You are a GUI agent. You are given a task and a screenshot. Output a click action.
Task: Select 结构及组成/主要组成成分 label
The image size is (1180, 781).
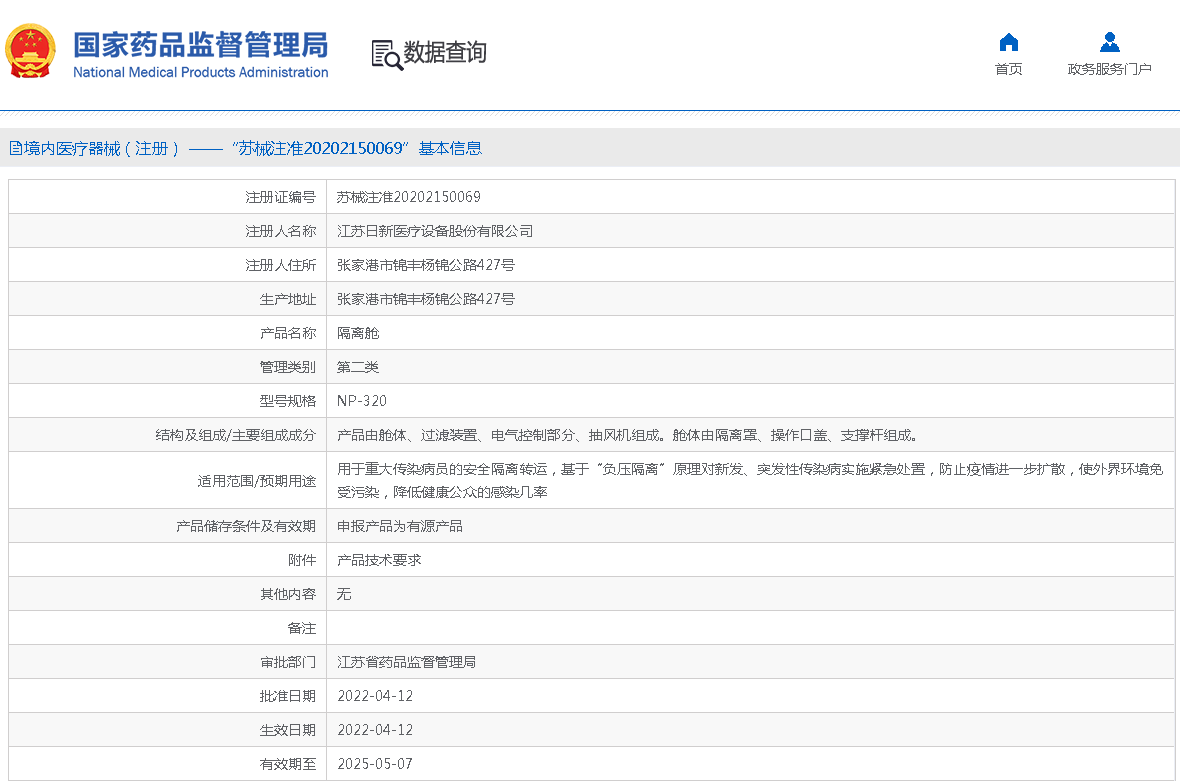(236, 435)
